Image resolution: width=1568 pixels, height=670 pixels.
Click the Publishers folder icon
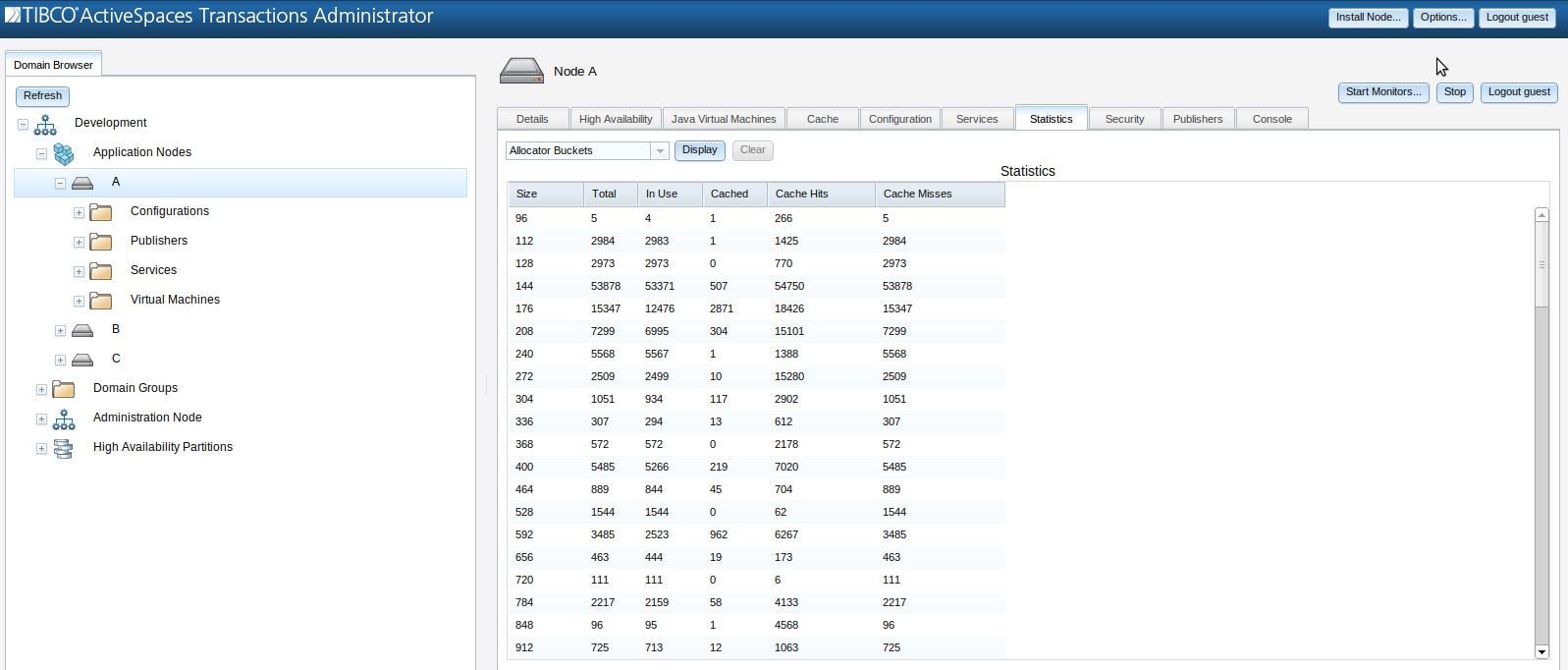[101, 243]
